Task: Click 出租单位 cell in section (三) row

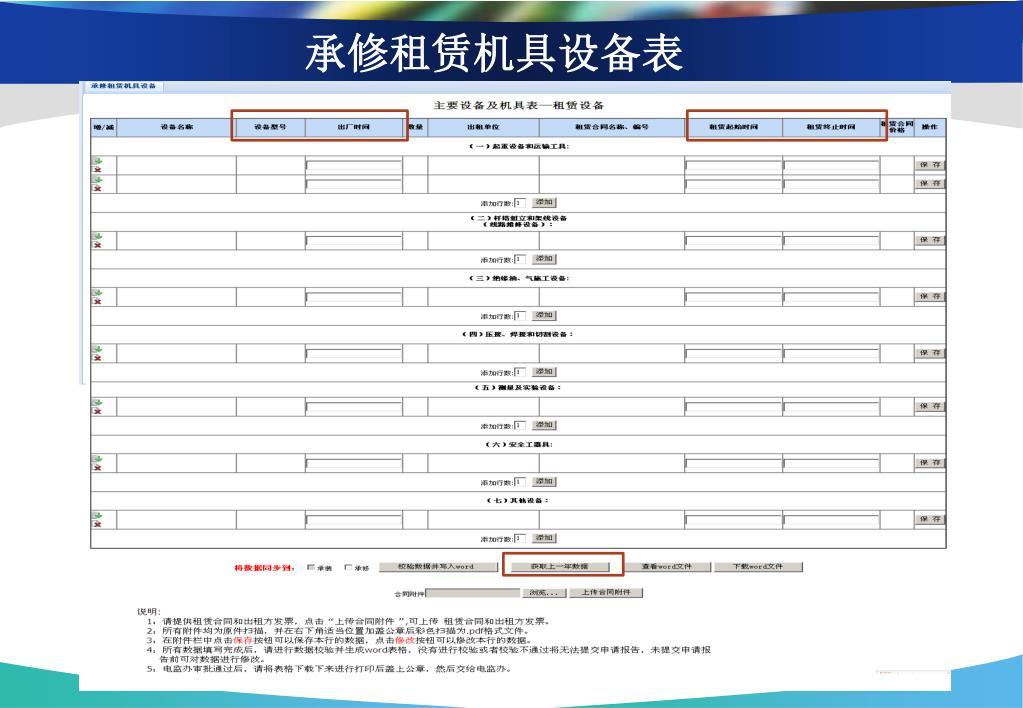Action: pos(483,297)
